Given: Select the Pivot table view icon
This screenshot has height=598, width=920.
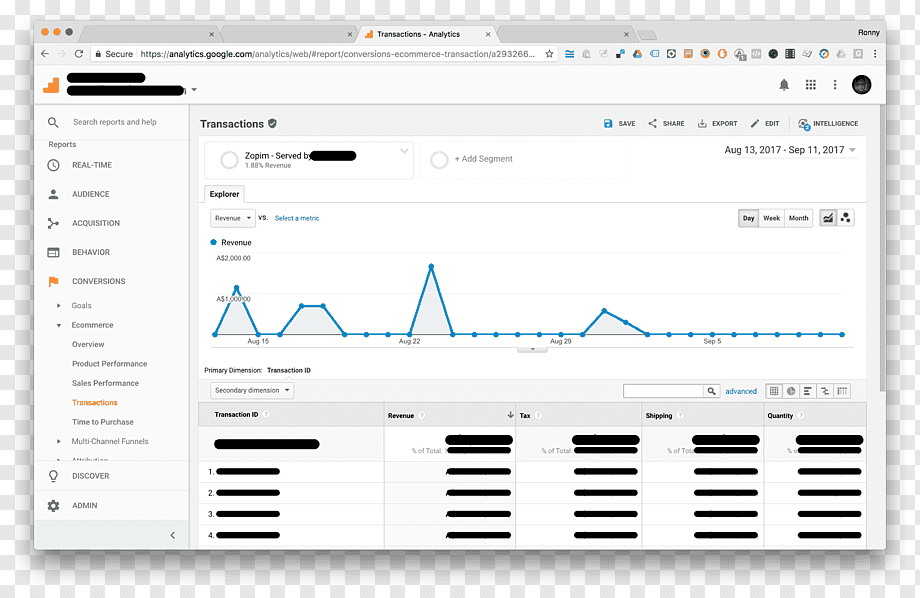Looking at the screenshot, I should tap(842, 391).
